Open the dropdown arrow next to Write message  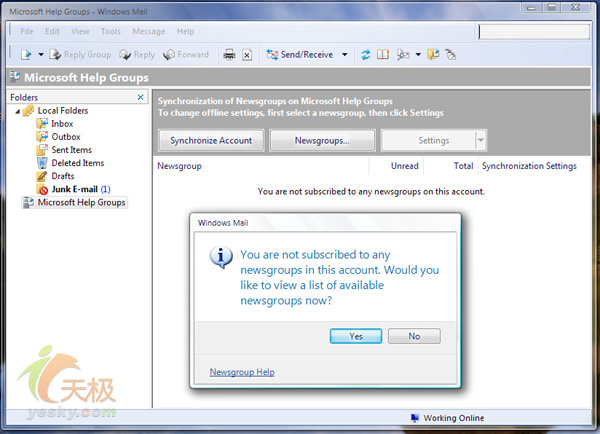click(41, 55)
